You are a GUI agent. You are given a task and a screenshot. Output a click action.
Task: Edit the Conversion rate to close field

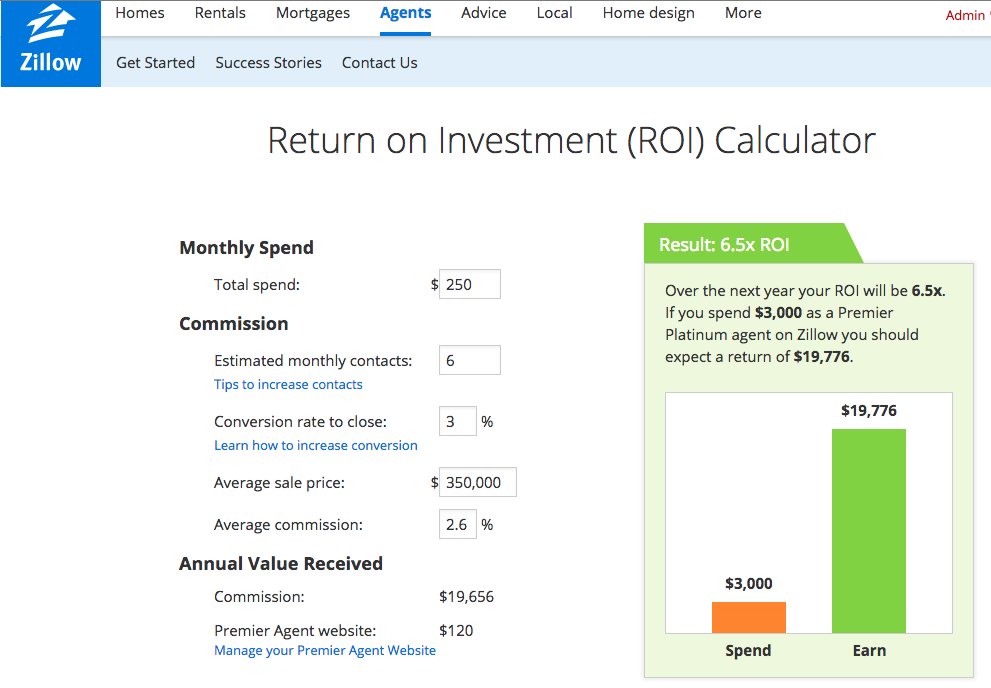click(x=458, y=421)
